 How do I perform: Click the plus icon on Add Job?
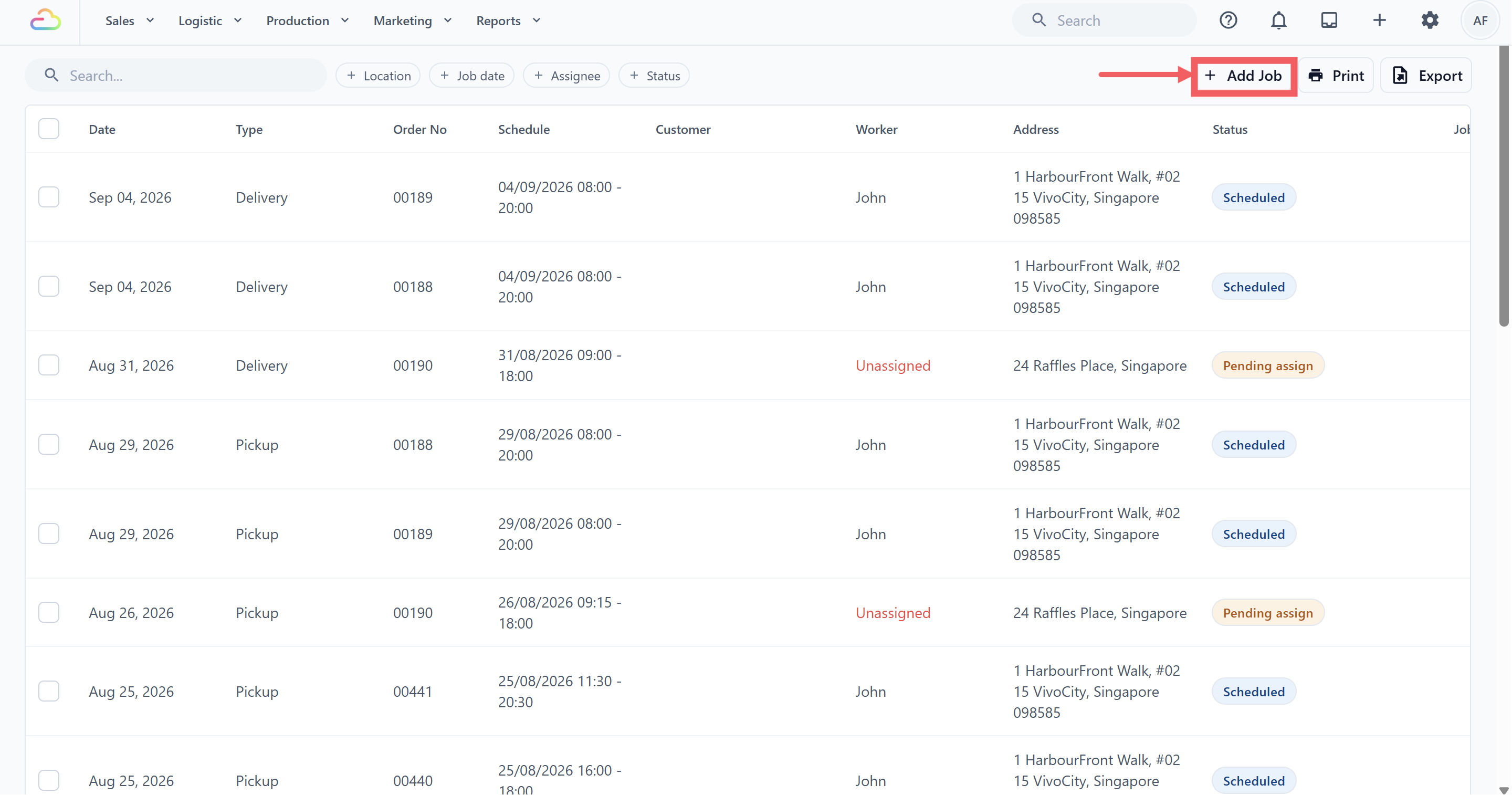pos(1210,75)
